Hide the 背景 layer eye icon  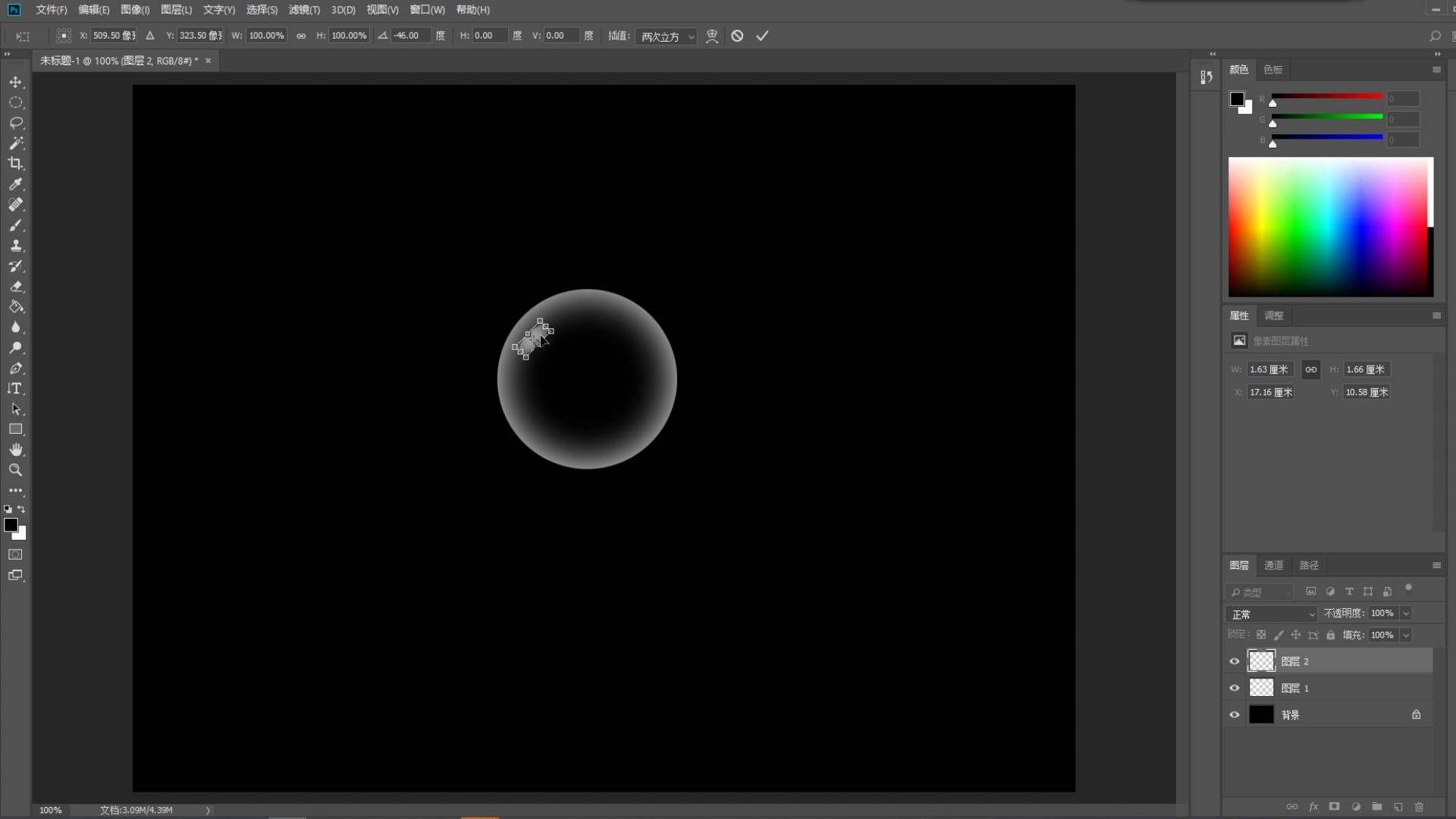[x=1235, y=714]
